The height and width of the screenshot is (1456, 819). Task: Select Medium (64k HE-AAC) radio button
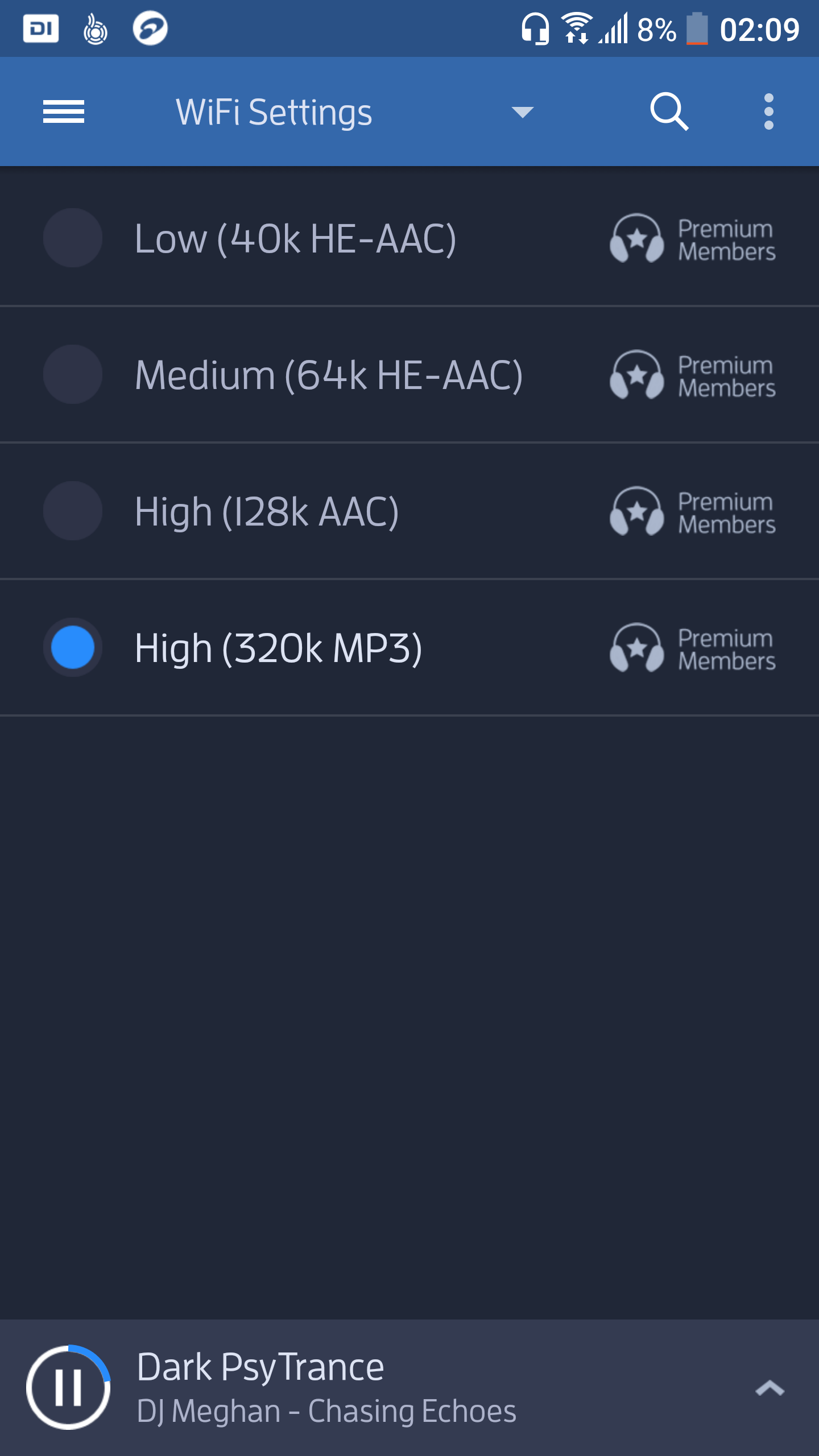point(73,374)
